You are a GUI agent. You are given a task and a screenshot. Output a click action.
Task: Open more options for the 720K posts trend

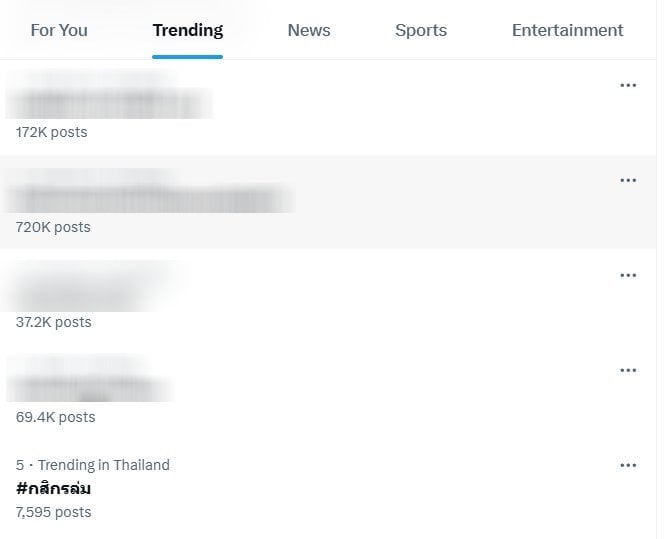click(628, 181)
